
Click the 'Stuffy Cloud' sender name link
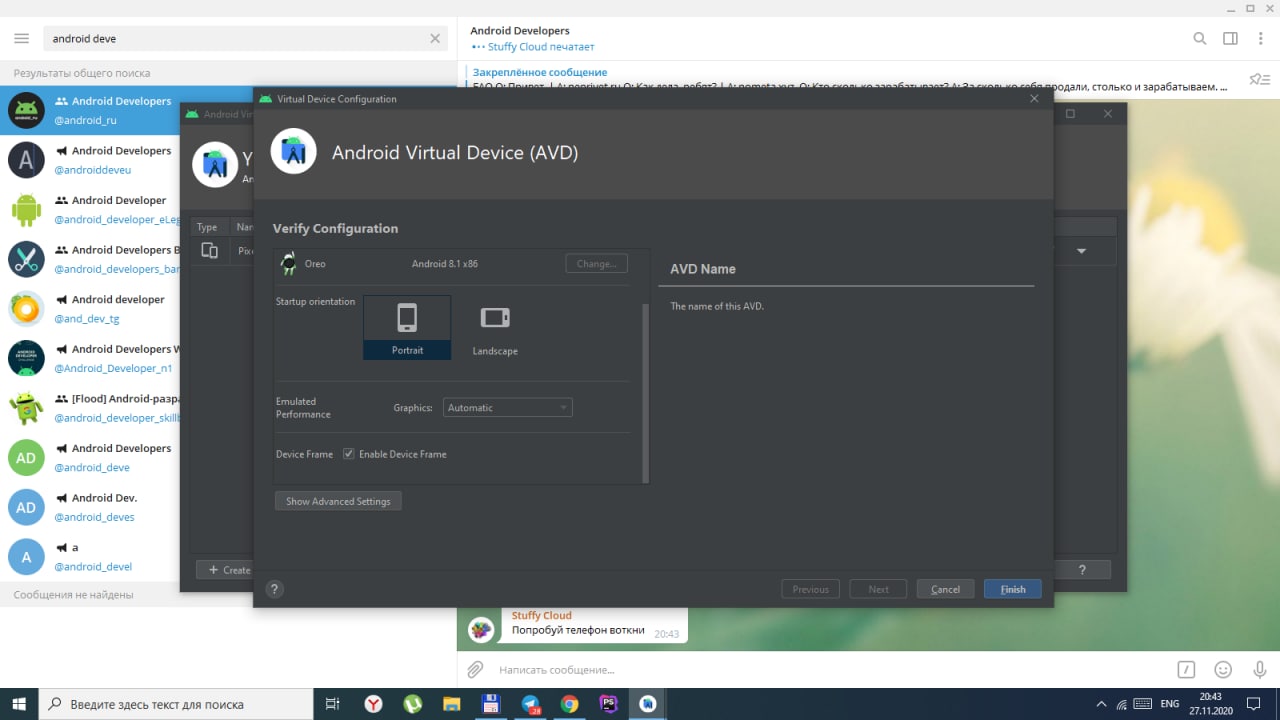click(x=542, y=616)
